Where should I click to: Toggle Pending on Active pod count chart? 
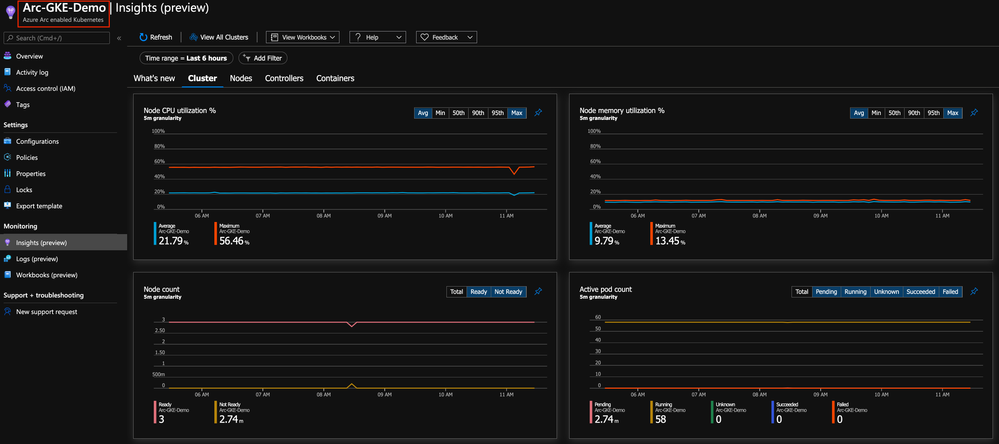click(x=826, y=292)
